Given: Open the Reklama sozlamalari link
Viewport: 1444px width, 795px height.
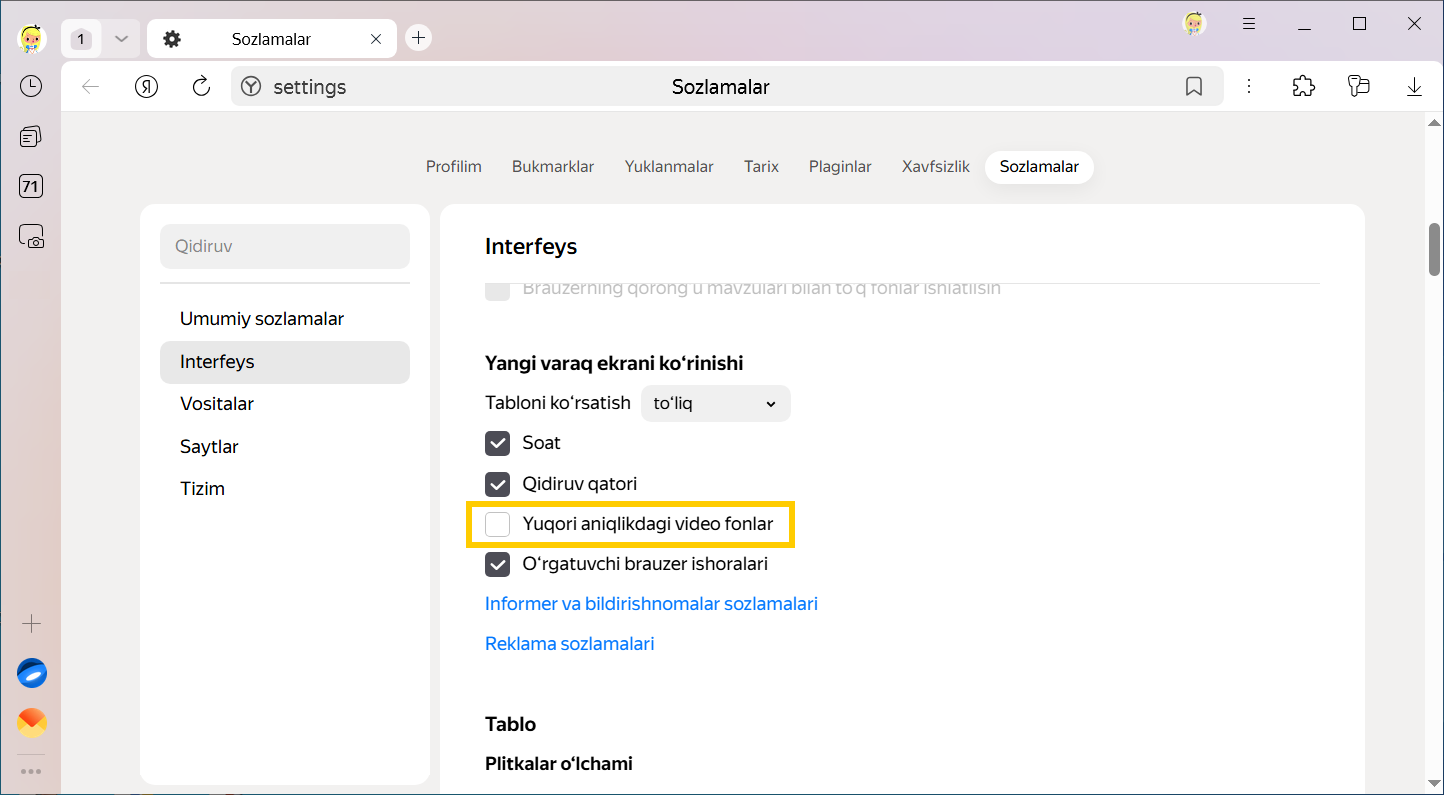Looking at the screenshot, I should (x=569, y=644).
